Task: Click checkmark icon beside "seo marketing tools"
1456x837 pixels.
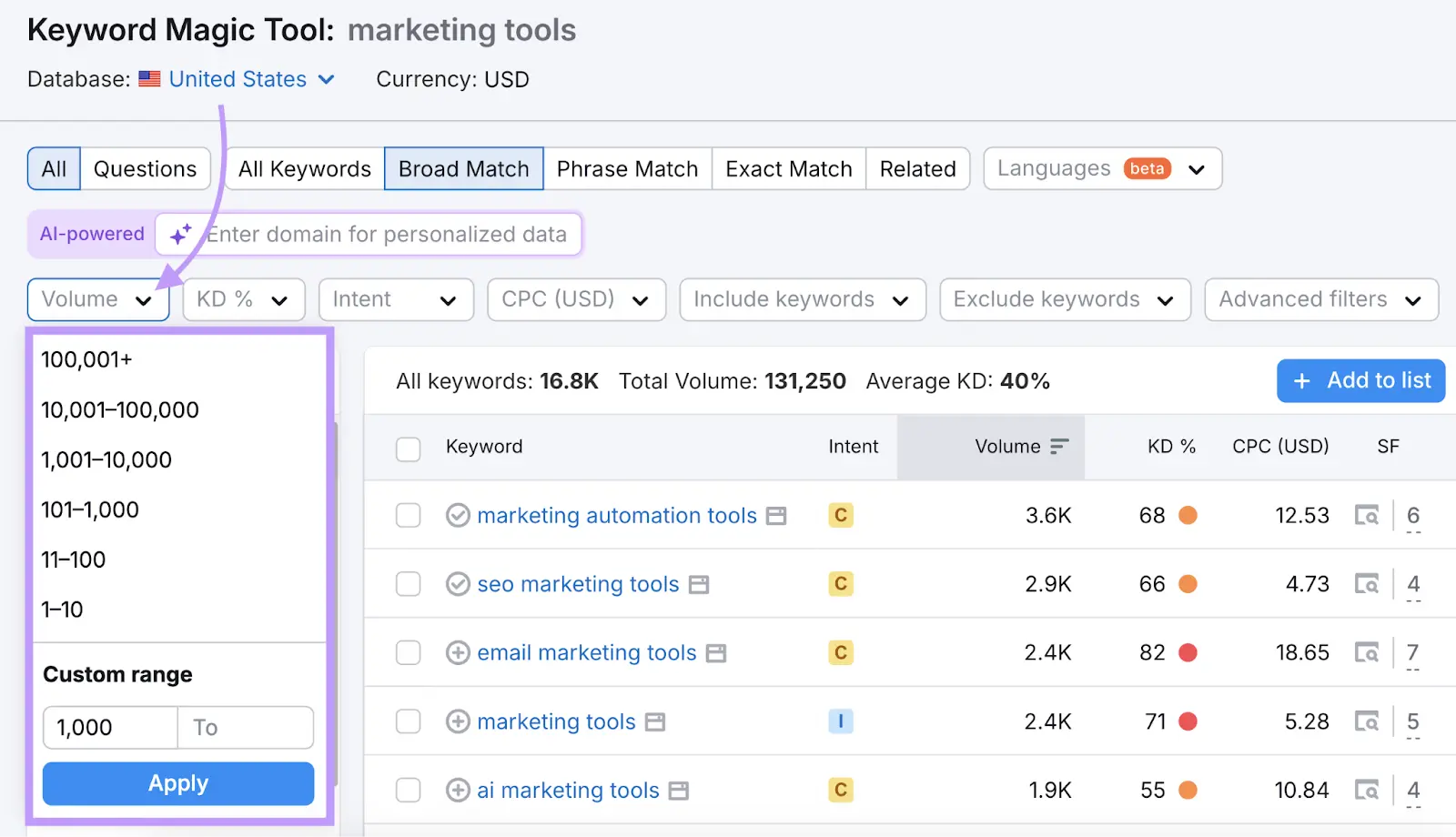Action: pyautogui.click(x=458, y=583)
